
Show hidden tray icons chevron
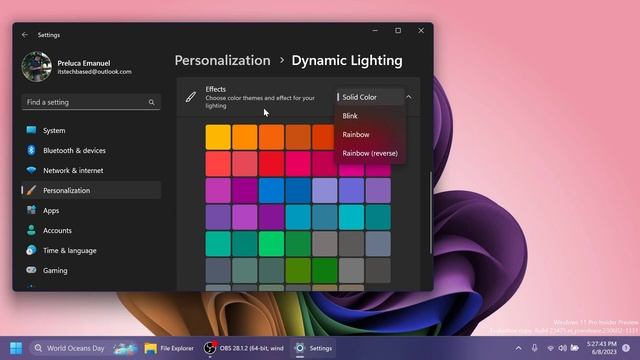518,348
